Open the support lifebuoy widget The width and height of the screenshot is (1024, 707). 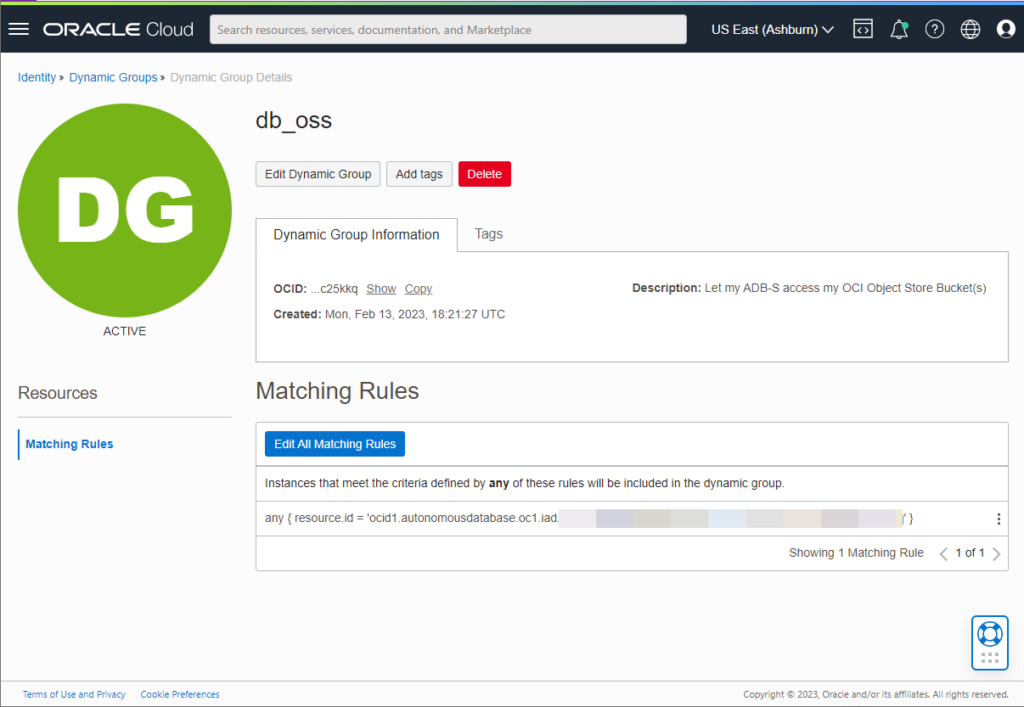click(989, 642)
